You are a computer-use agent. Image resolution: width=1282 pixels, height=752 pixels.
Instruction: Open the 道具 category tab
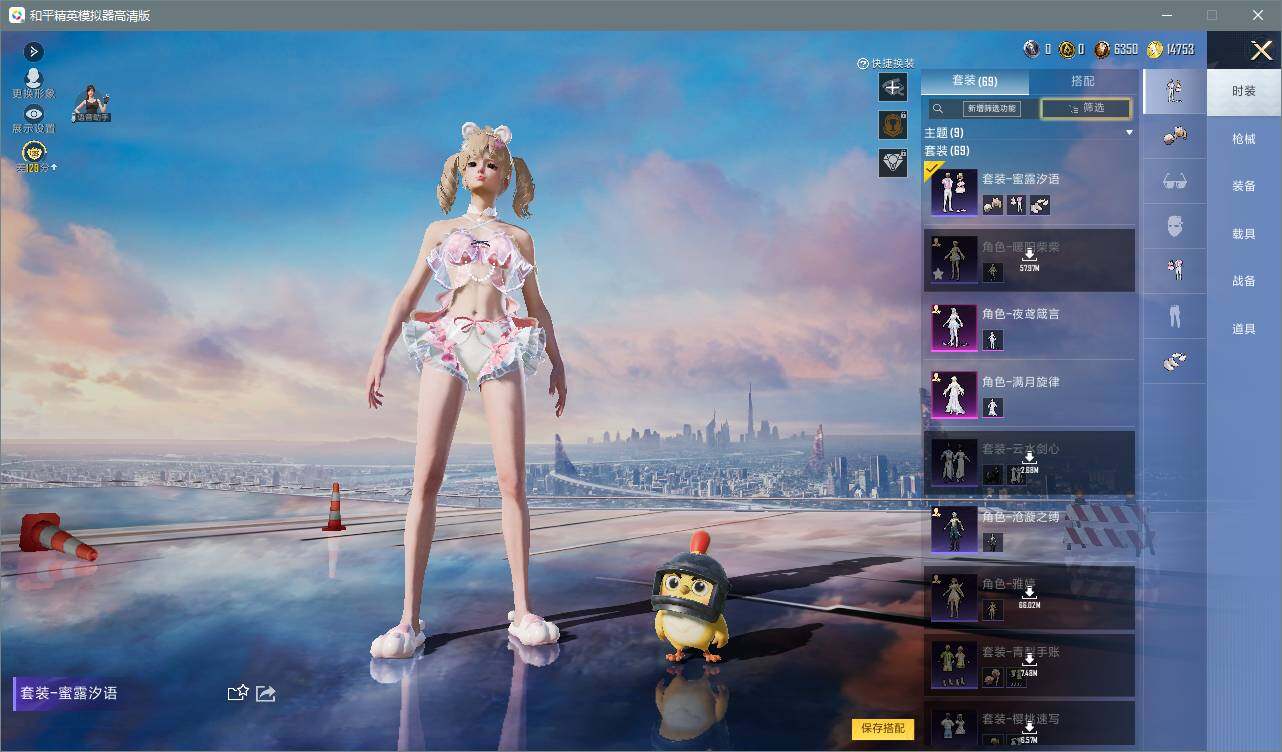point(1244,329)
